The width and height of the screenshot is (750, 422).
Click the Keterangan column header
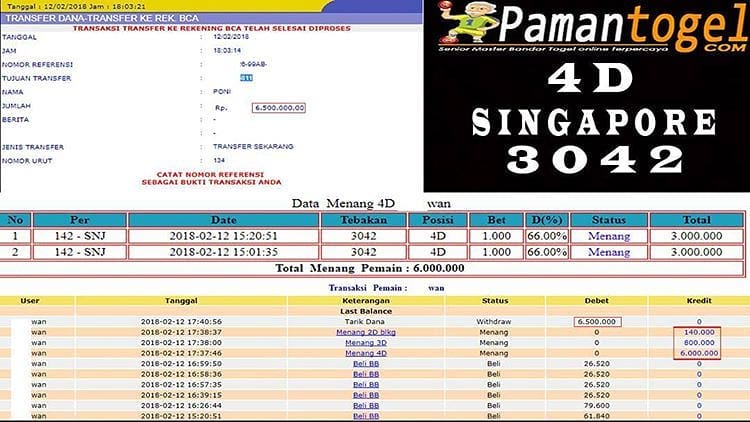click(366, 301)
